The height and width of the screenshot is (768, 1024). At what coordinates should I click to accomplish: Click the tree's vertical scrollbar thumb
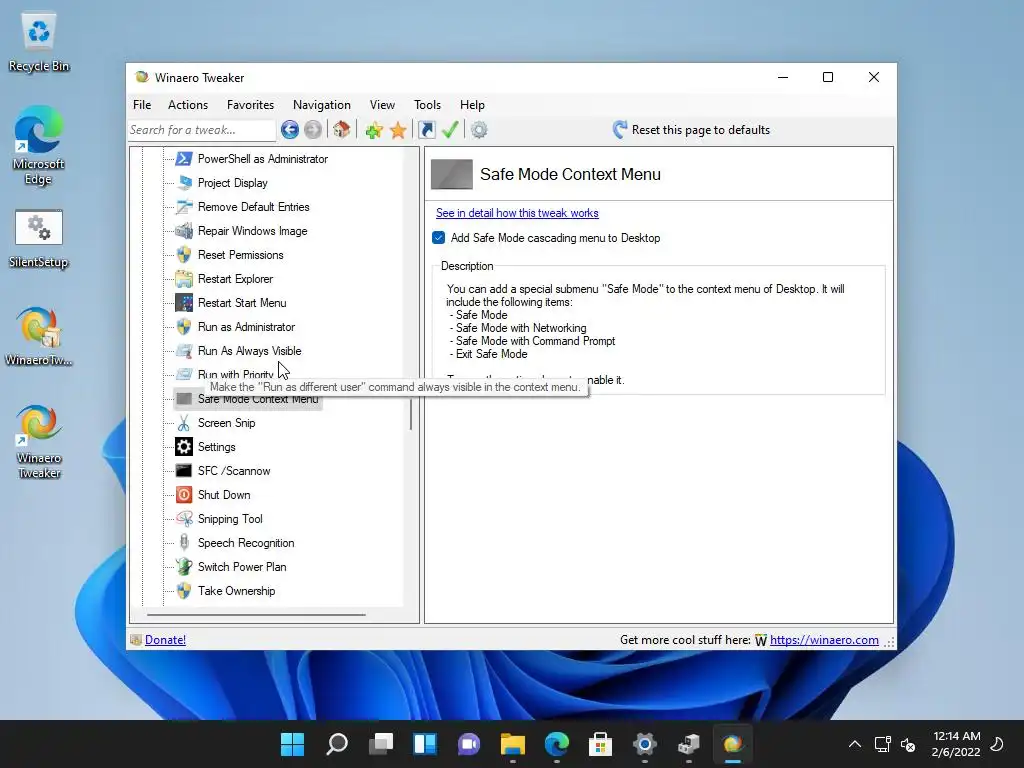click(411, 415)
